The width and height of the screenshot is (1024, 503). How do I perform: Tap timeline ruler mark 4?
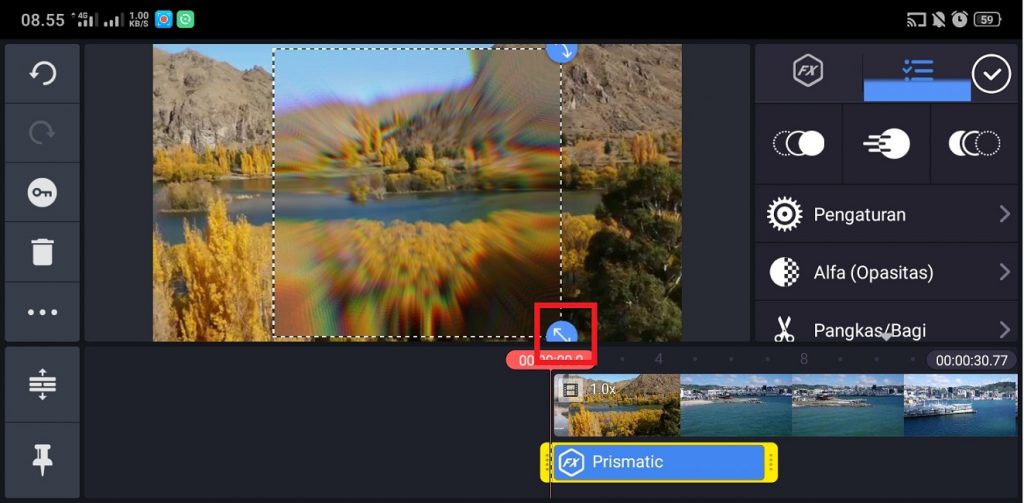[658, 359]
